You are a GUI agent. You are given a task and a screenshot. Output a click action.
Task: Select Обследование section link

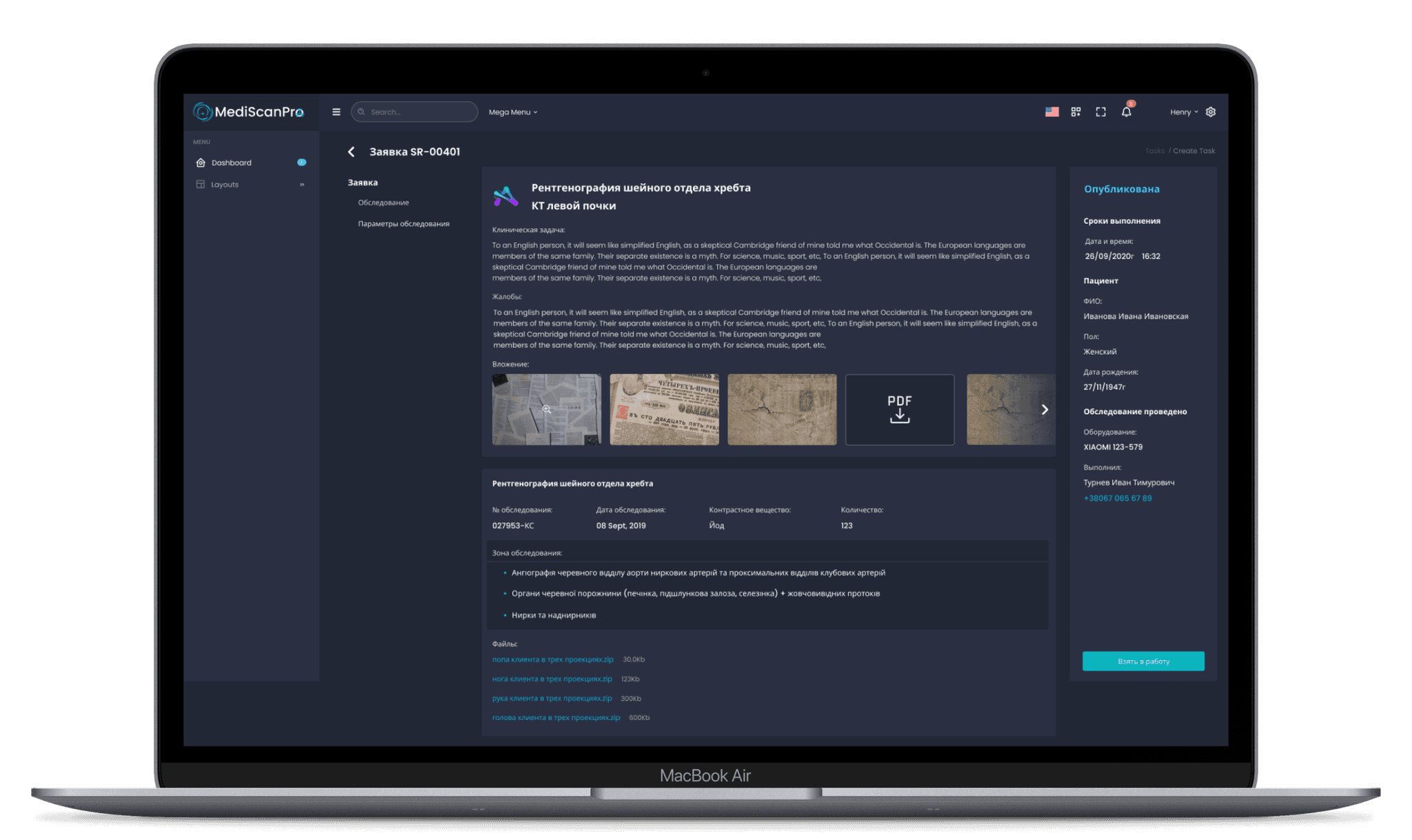[383, 203]
